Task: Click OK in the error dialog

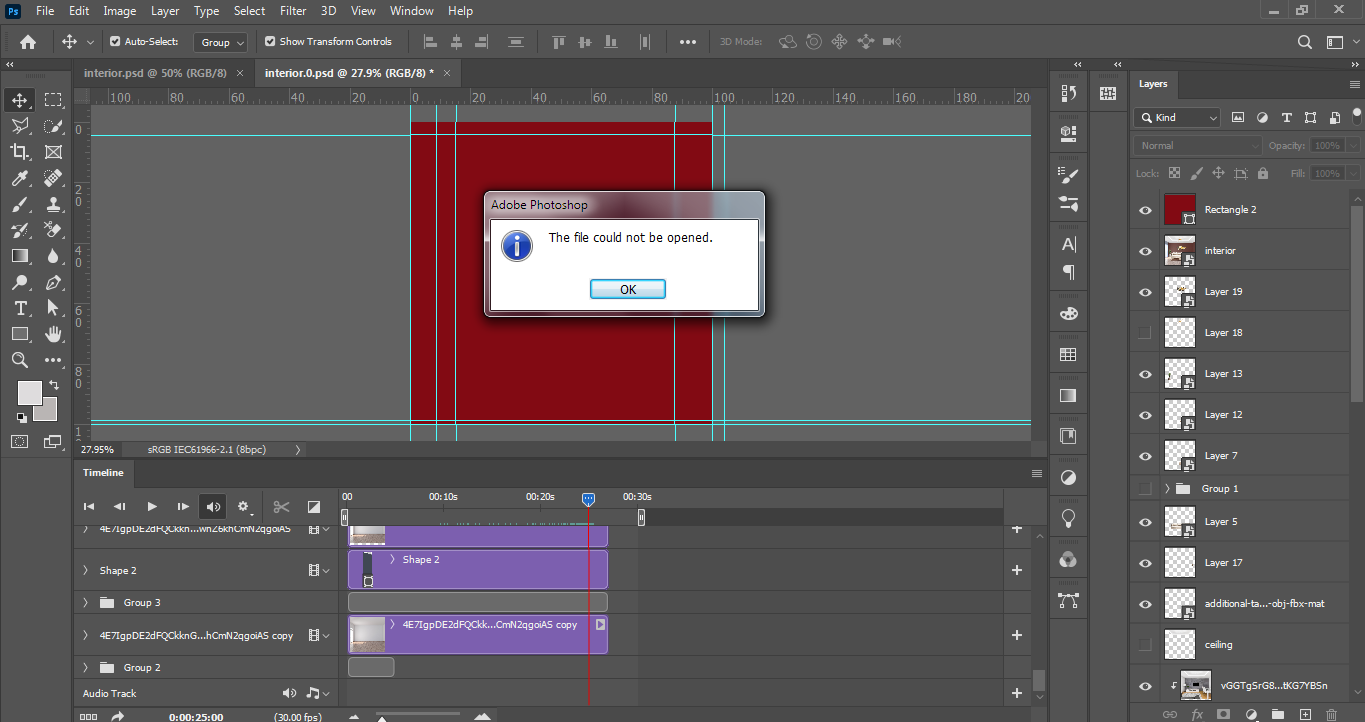Action: pyautogui.click(x=627, y=288)
